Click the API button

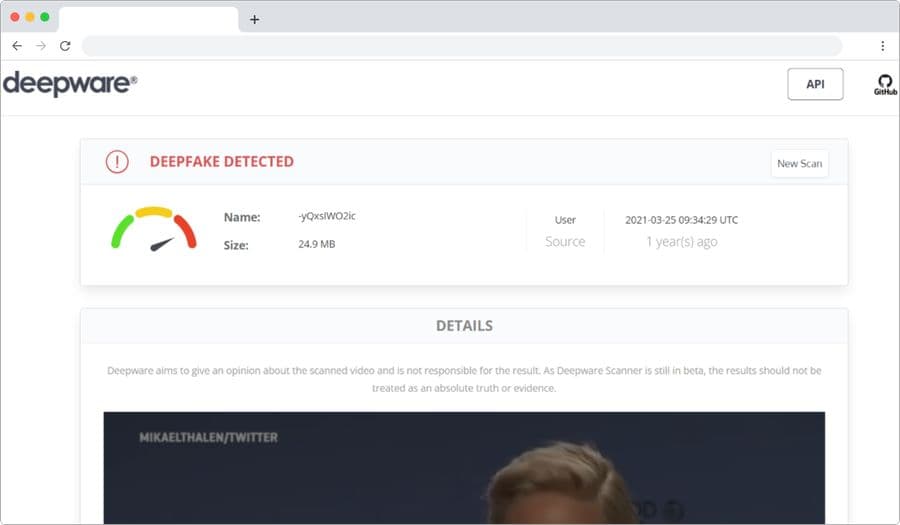[815, 84]
